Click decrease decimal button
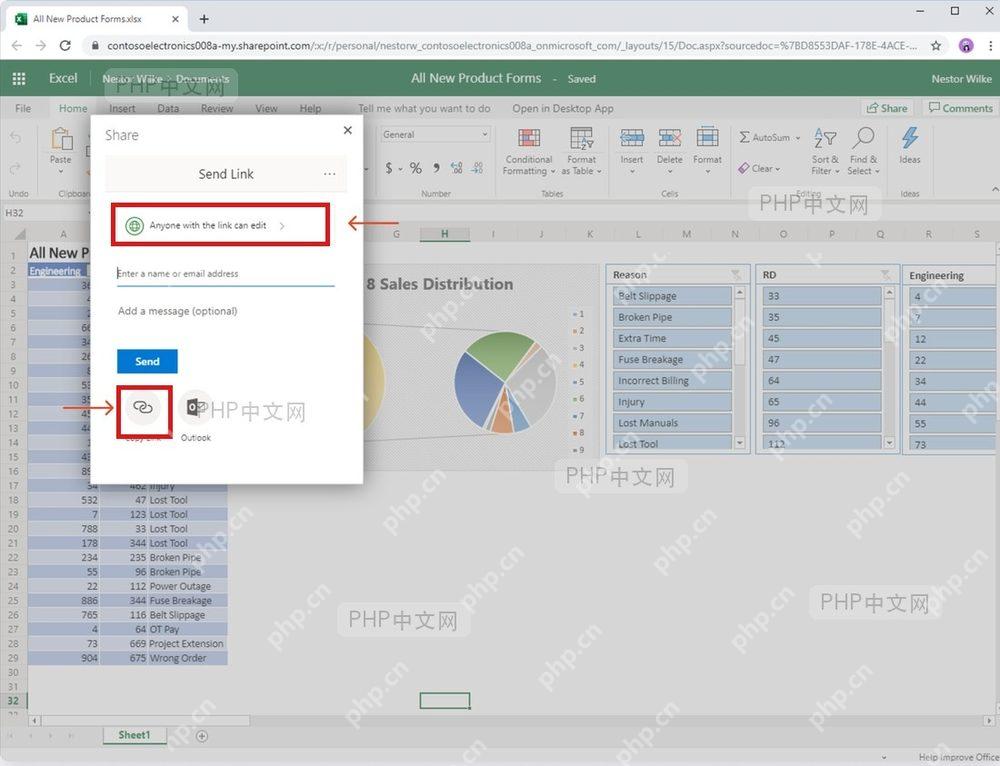The height and width of the screenshot is (766, 1000). (477, 168)
